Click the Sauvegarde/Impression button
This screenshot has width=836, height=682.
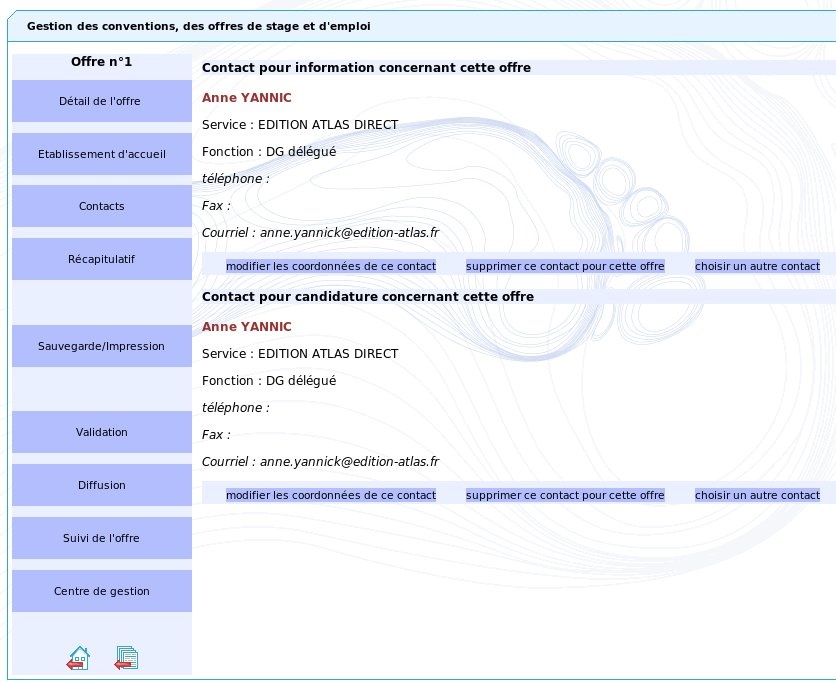point(101,346)
